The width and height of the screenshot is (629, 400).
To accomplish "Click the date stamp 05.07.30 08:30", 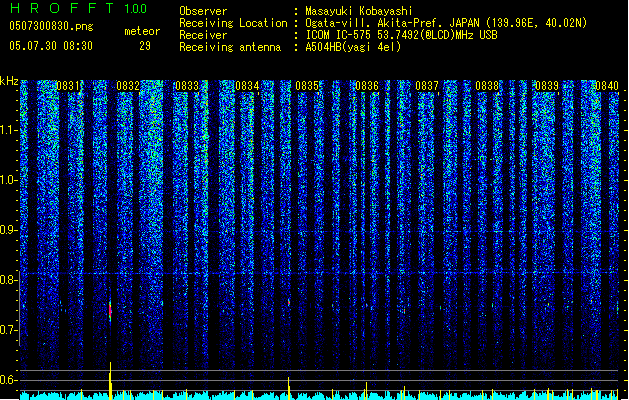I will coord(51,45).
